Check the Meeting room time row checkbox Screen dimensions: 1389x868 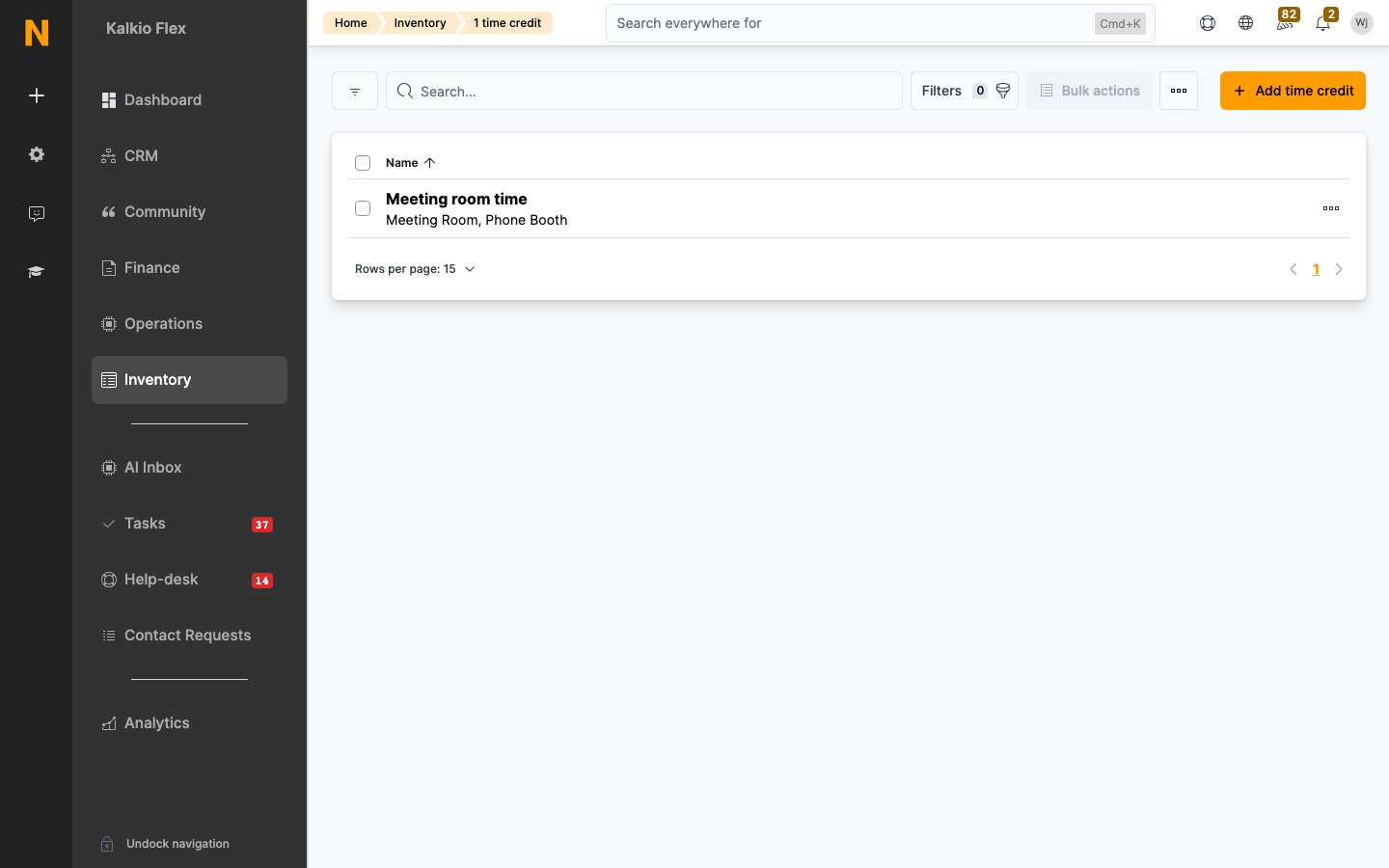point(363,208)
